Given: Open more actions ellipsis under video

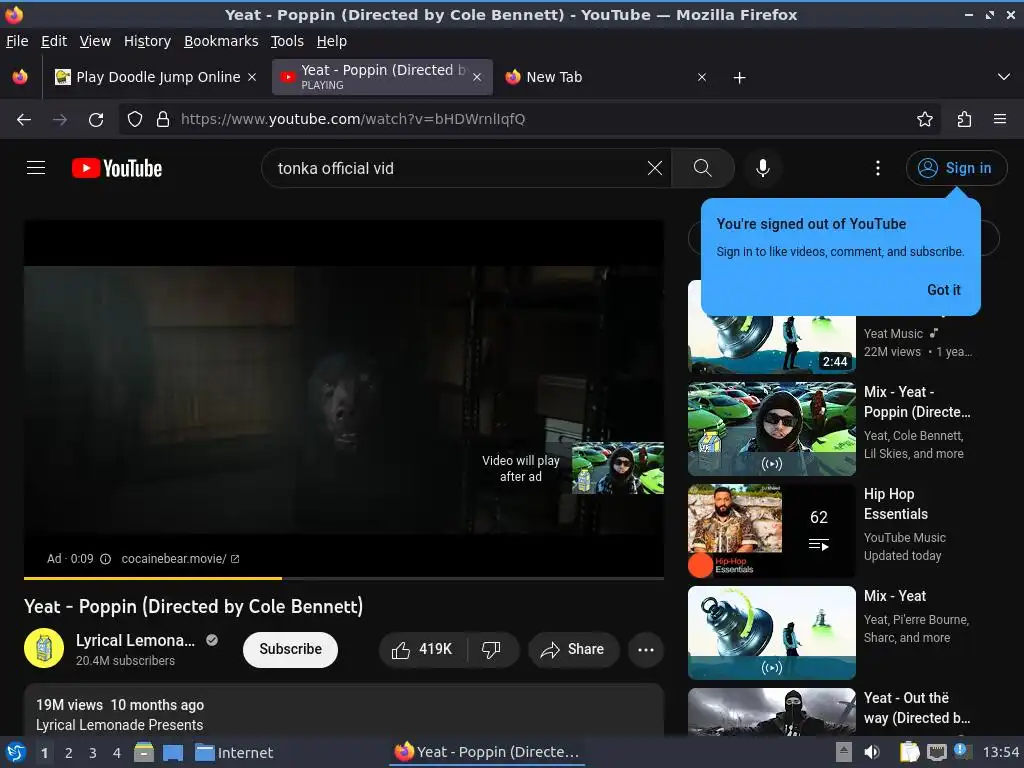Looking at the screenshot, I should pos(646,649).
